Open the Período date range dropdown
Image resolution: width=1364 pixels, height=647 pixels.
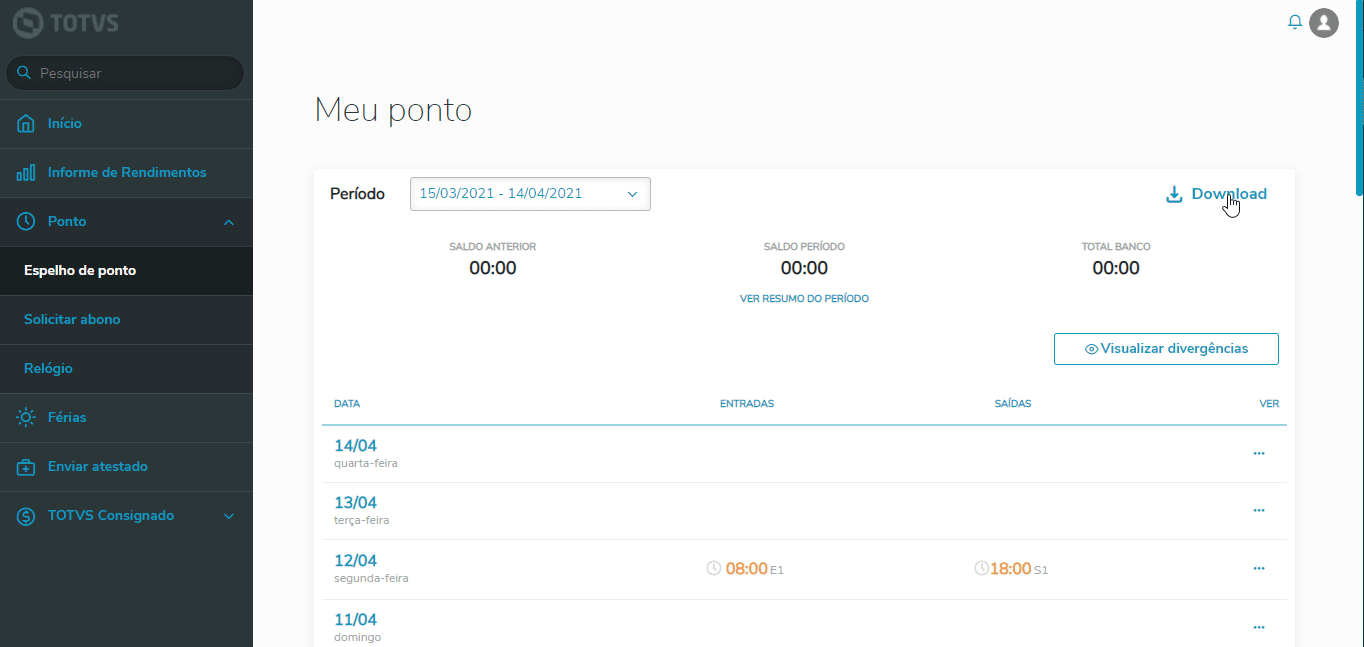pyautogui.click(x=530, y=194)
